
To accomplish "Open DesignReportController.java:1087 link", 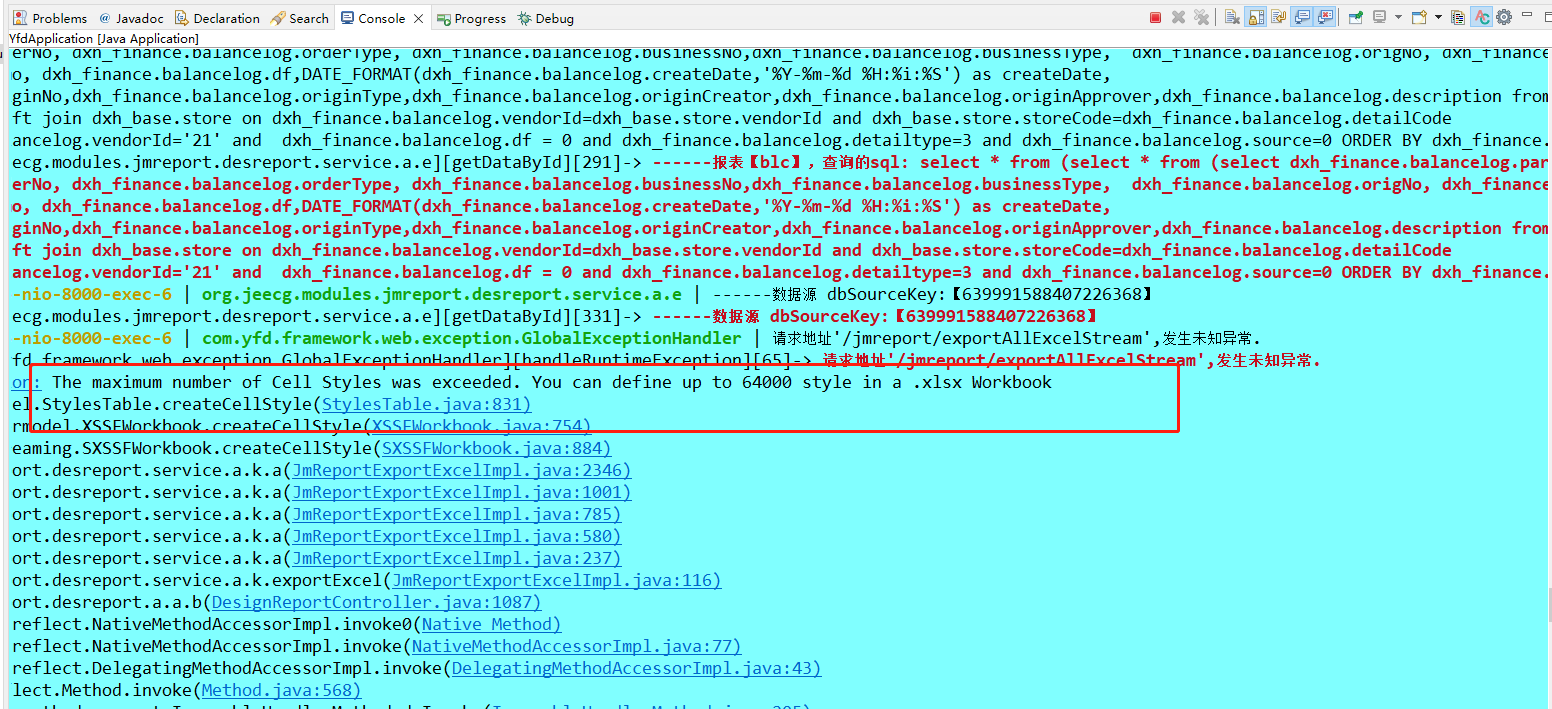I will pyautogui.click(x=376, y=602).
